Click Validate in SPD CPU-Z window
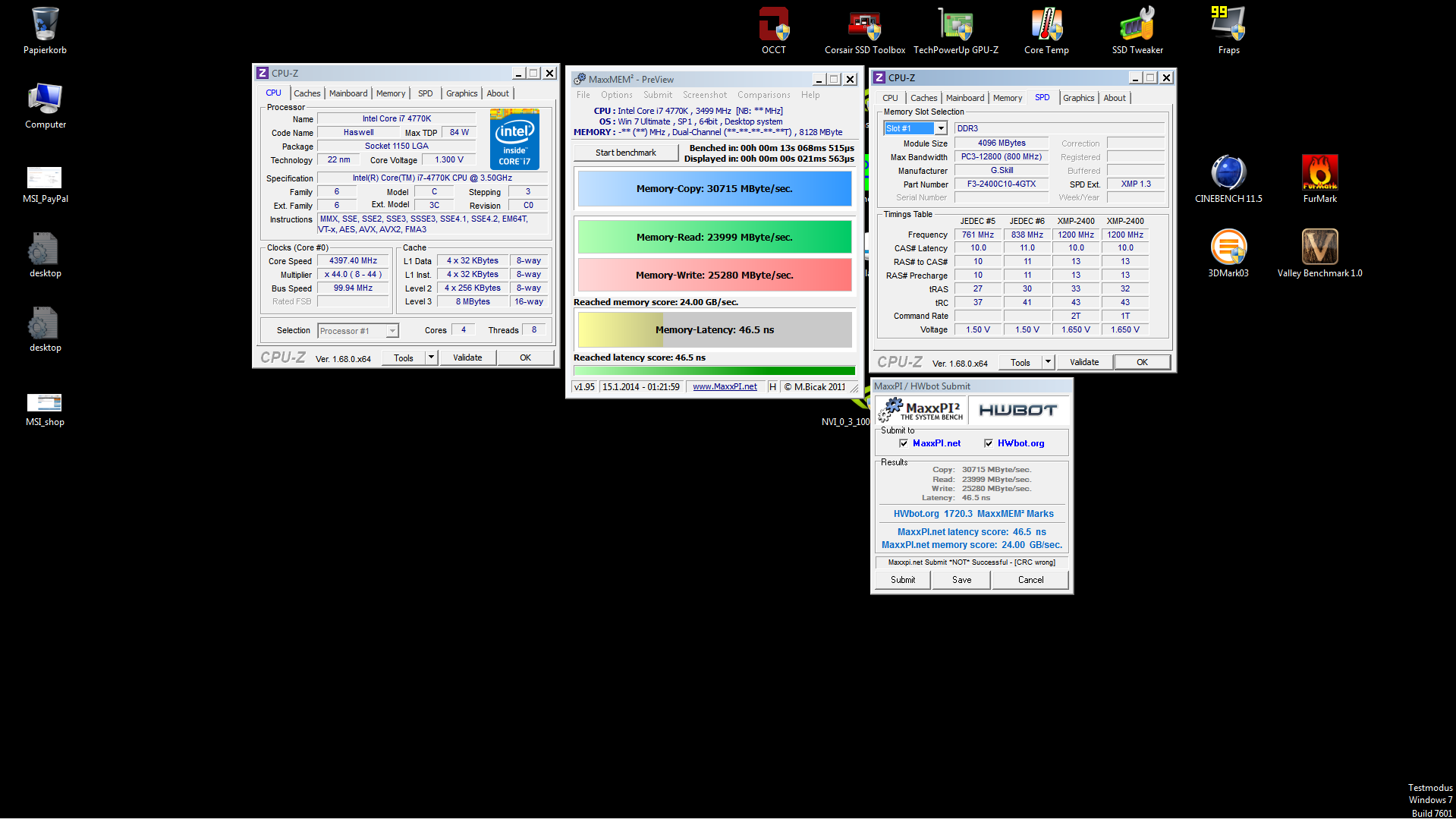Viewport: 1456px width, 819px height. click(1084, 362)
